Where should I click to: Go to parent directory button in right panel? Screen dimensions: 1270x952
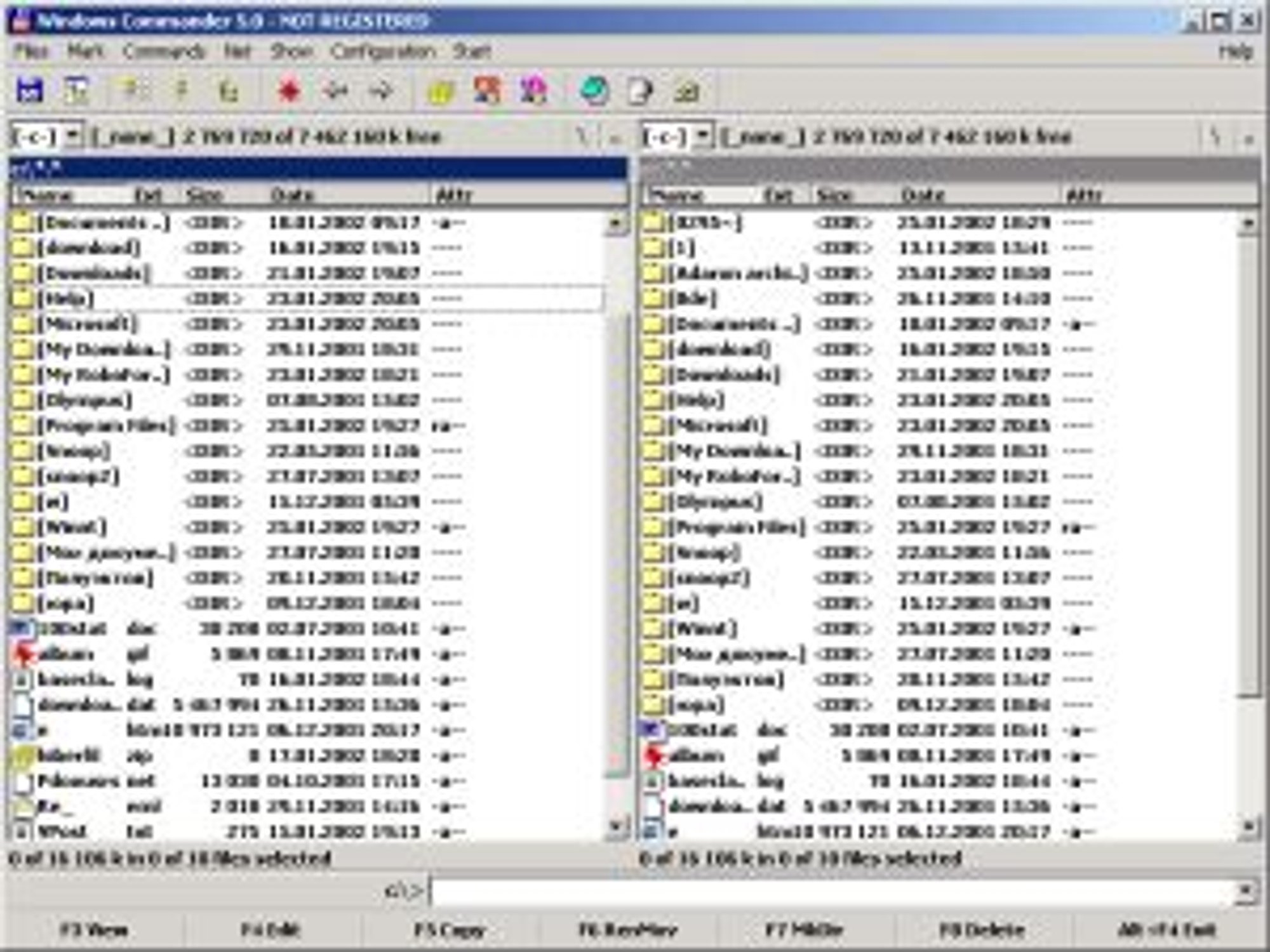[1248, 136]
